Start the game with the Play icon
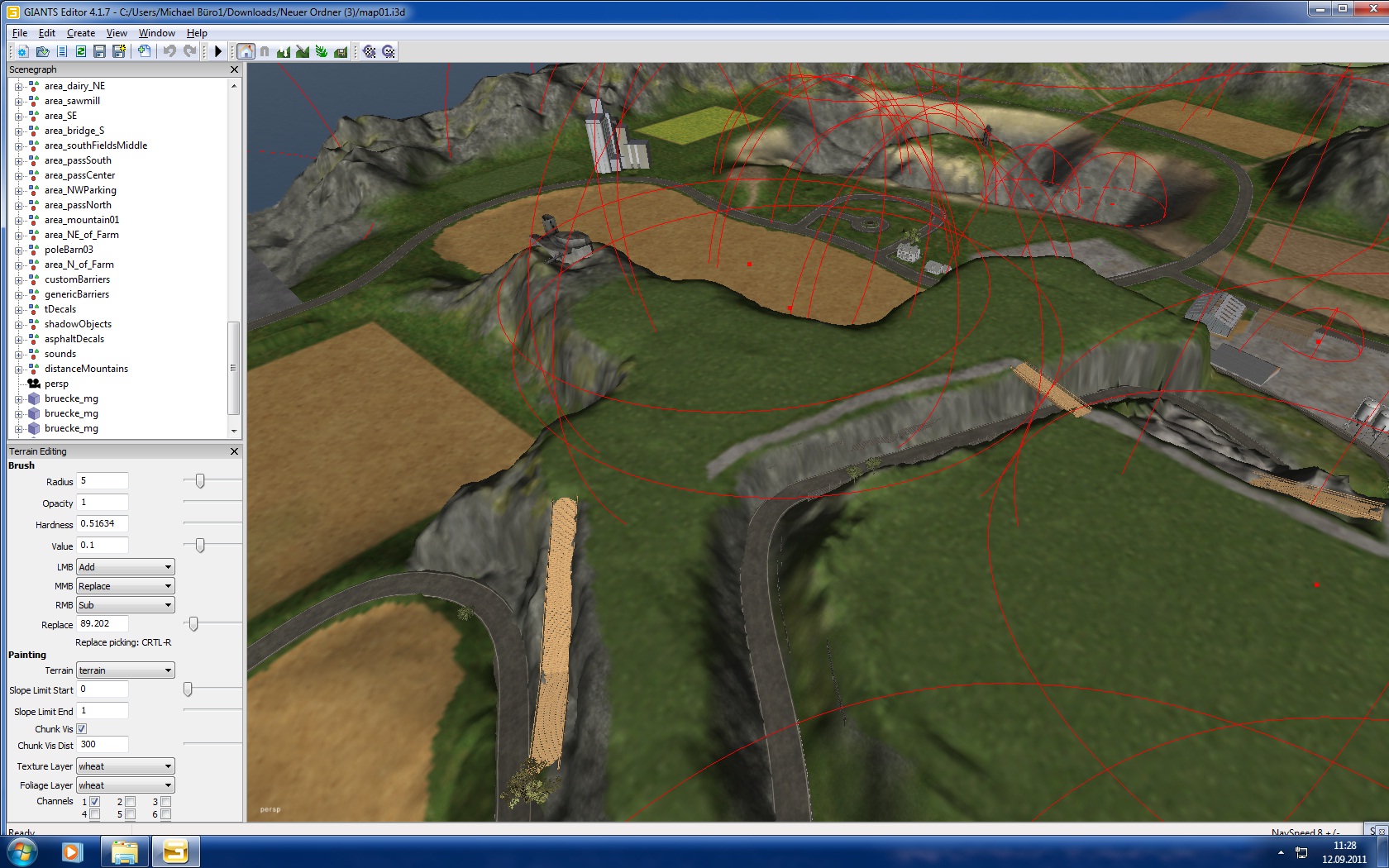This screenshot has width=1389, height=868. 218,51
